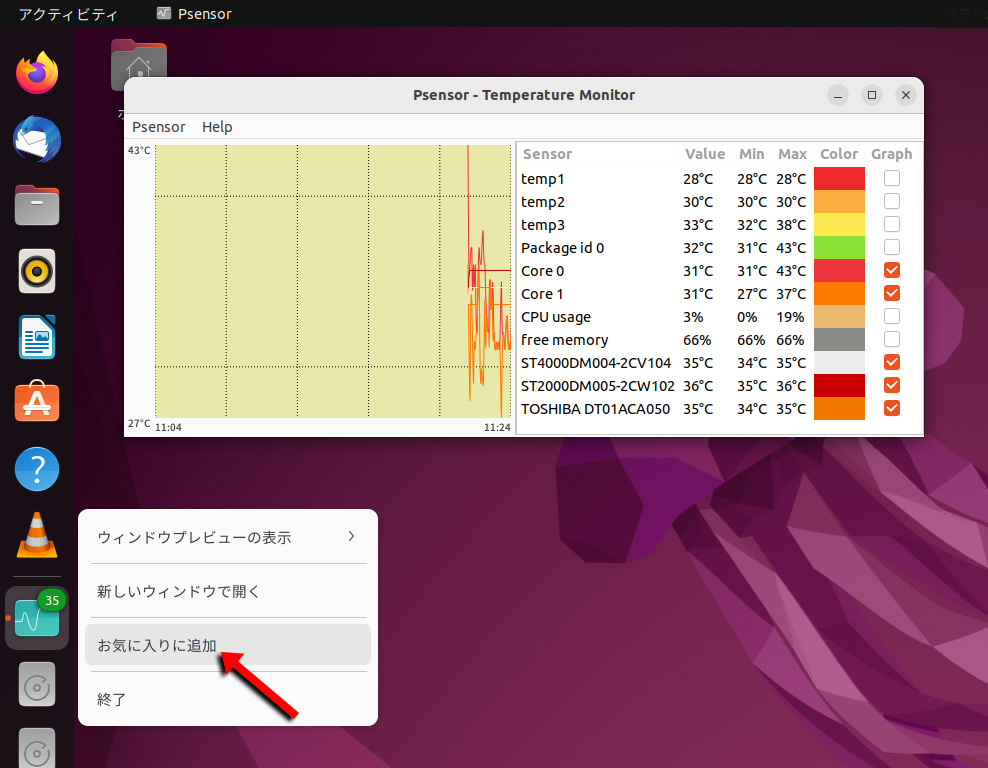Click inside the temperature graph area
988x768 pixels.
tap(333, 281)
